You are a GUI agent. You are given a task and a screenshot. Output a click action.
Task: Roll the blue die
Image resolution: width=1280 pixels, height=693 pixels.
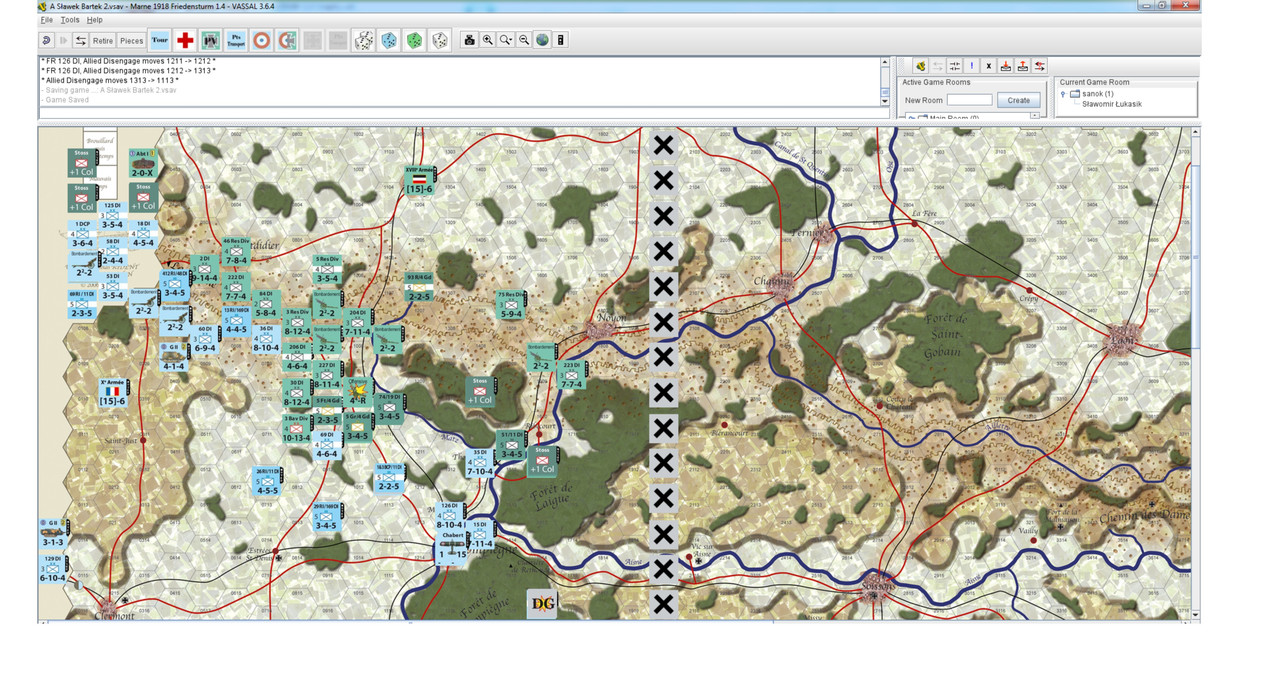click(389, 40)
